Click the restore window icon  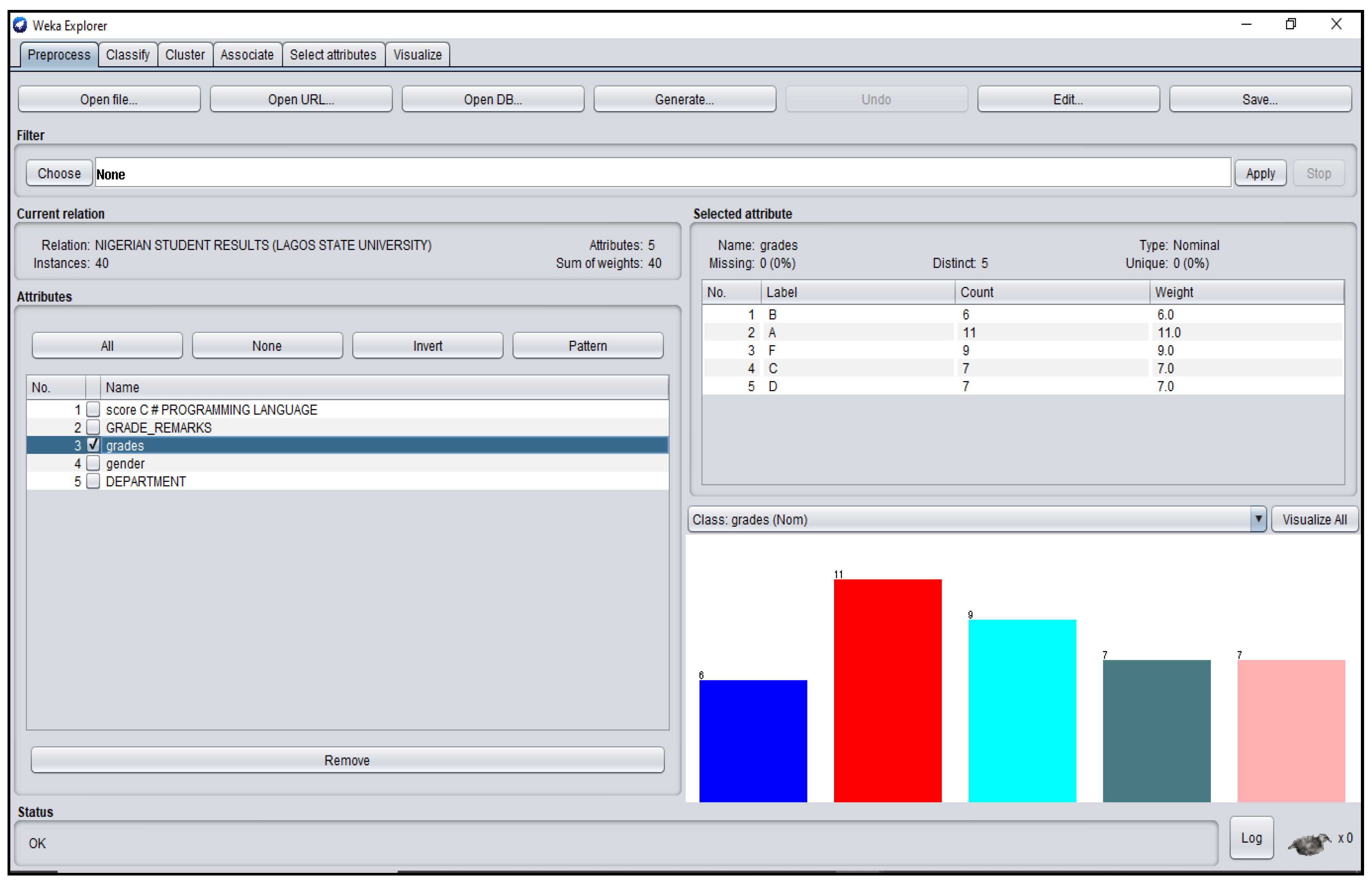click(1290, 24)
